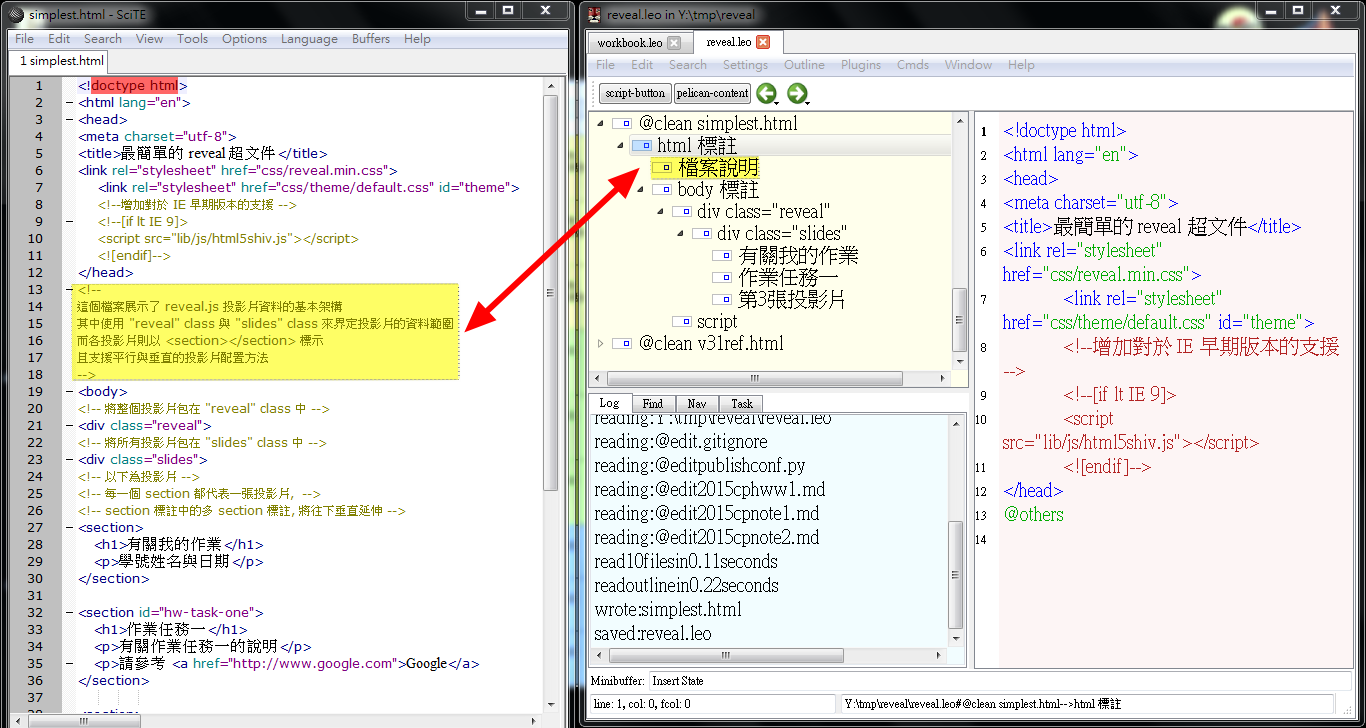The height and width of the screenshot is (728, 1366).
Task: Open the Edit menu in SciTE
Action: click(x=59, y=39)
